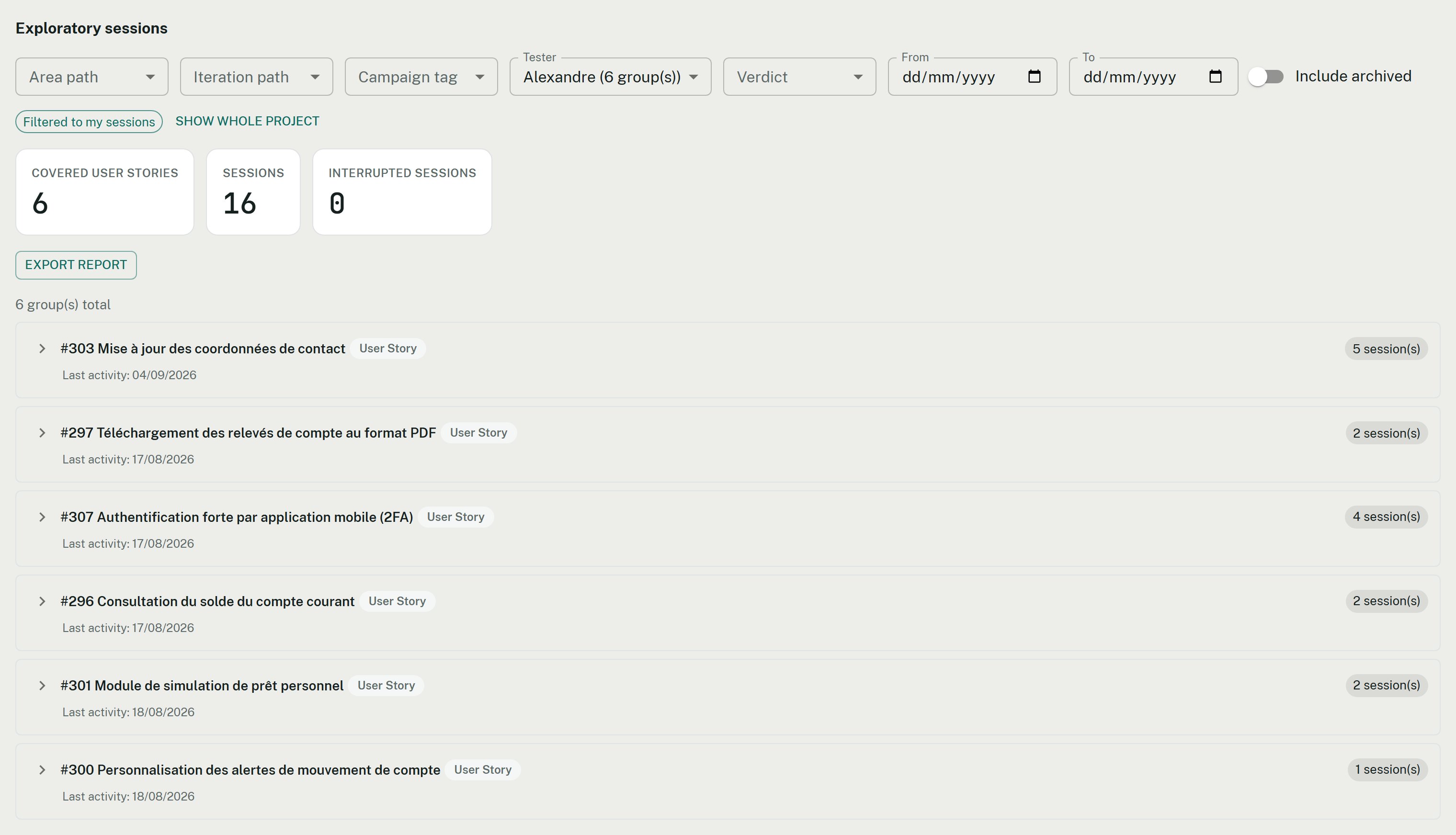This screenshot has height=835, width=1456.
Task: Click the Interrupted Sessions card
Action: (x=402, y=192)
